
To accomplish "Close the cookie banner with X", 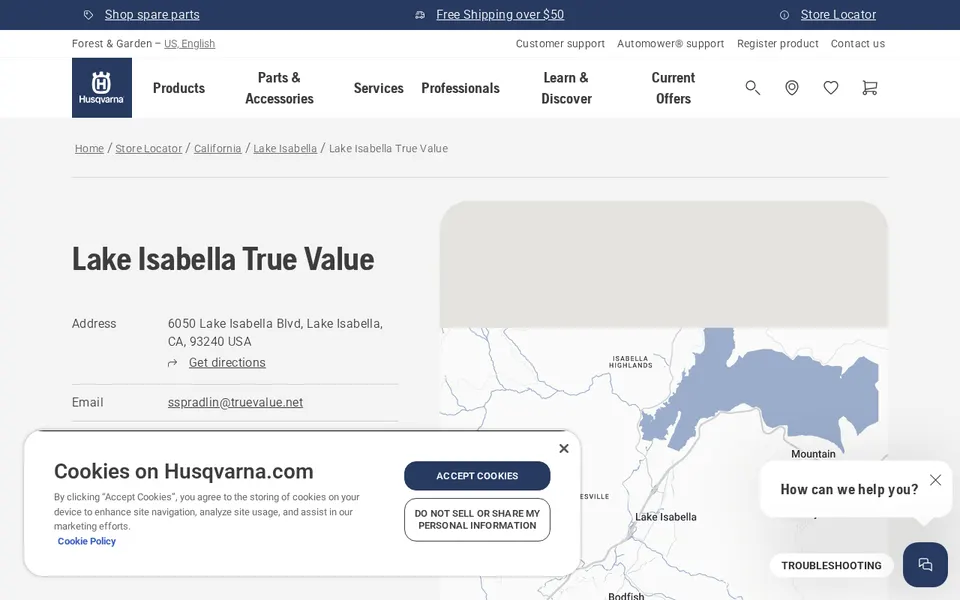I will (564, 449).
